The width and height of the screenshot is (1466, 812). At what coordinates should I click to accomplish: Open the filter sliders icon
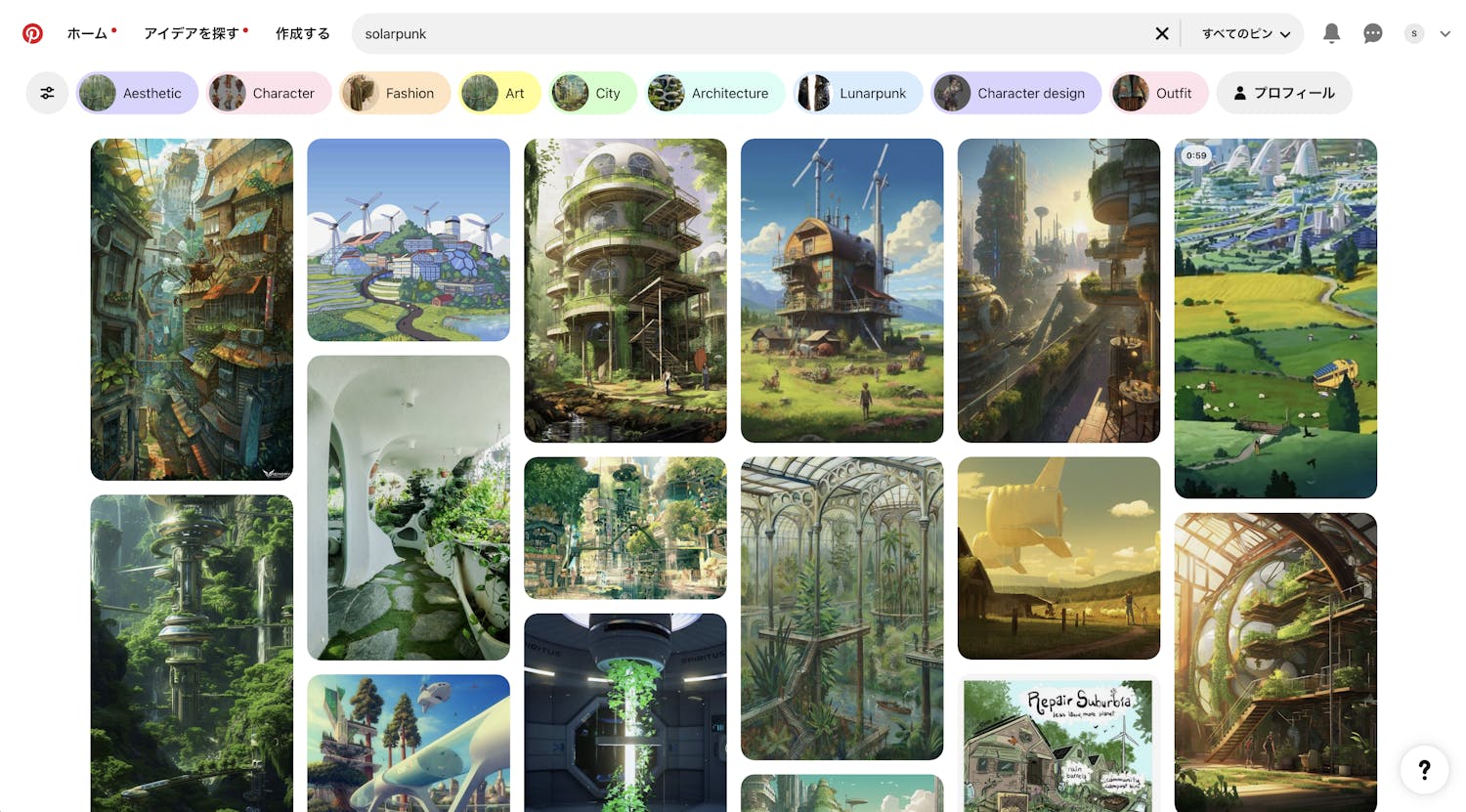pyautogui.click(x=47, y=93)
